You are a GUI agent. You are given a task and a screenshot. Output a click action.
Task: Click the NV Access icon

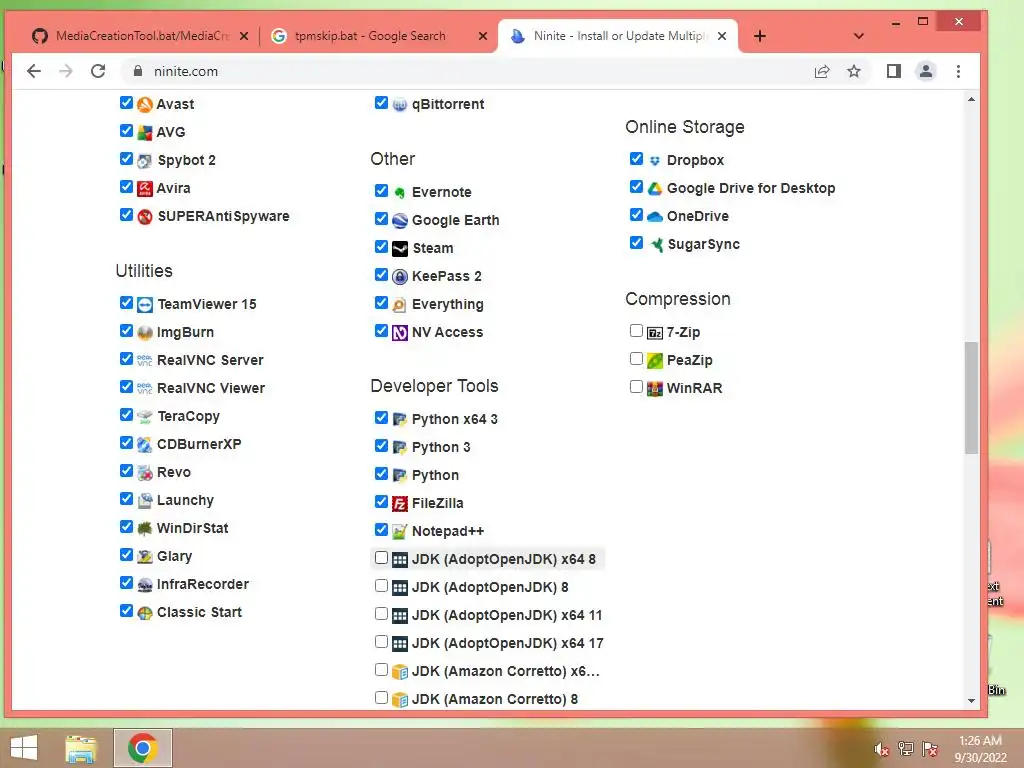pos(399,333)
